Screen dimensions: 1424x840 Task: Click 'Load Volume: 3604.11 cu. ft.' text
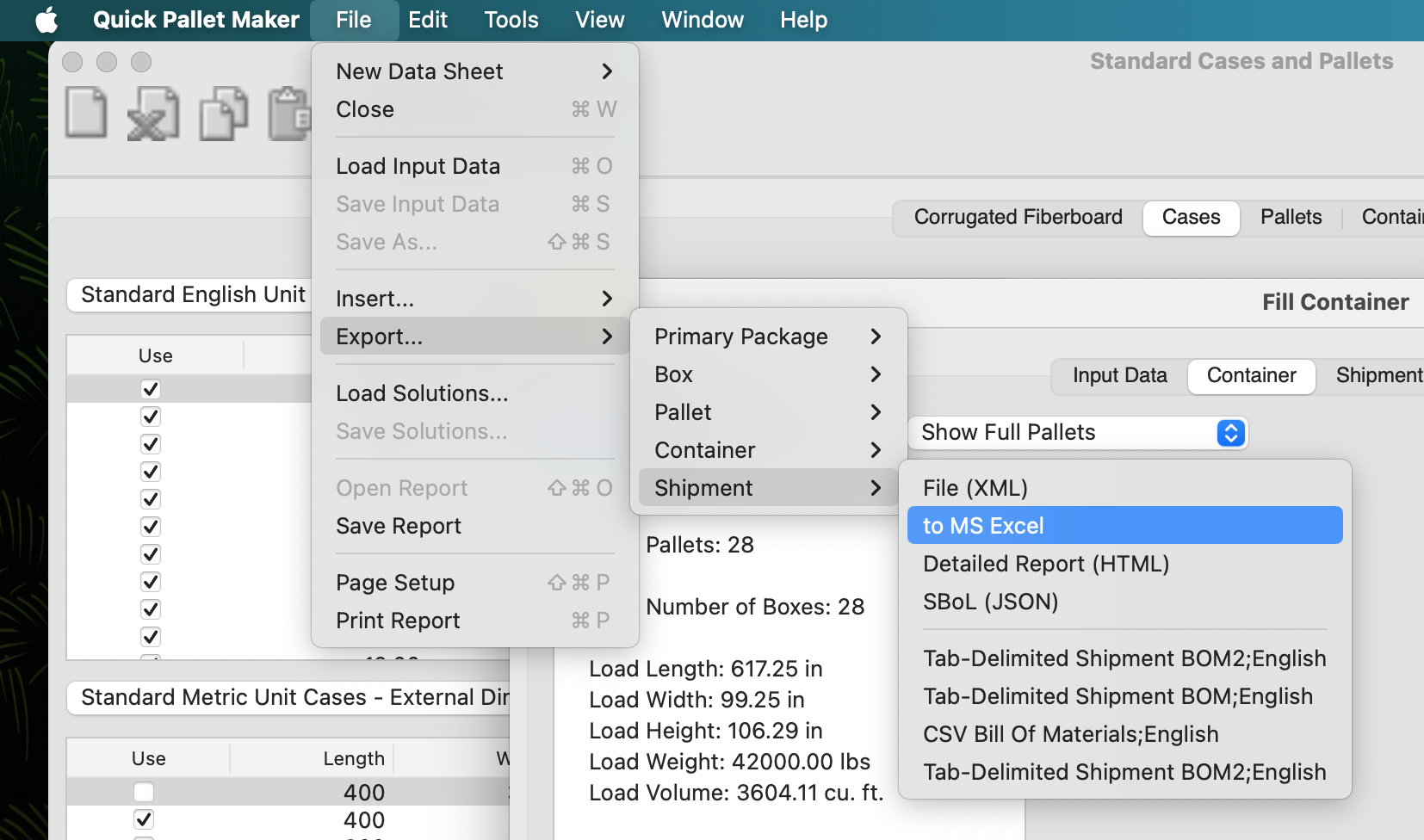[x=736, y=793]
